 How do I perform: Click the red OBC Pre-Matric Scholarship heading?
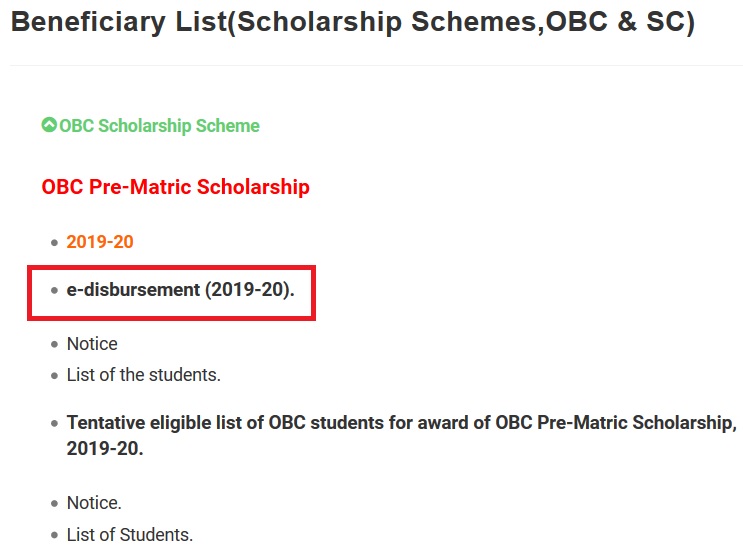175,187
